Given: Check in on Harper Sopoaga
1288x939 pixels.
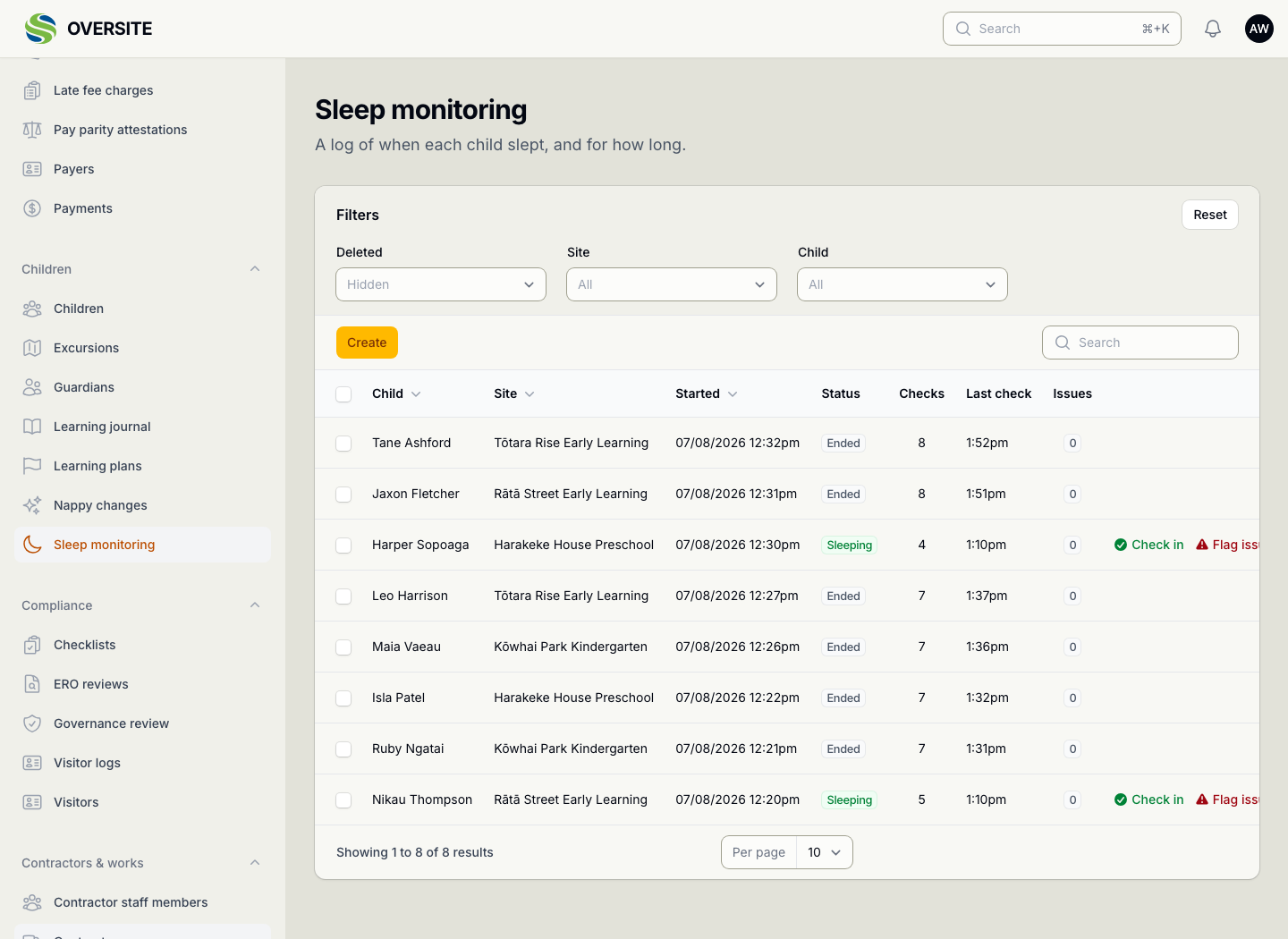Looking at the screenshot, I should (x=1149, y=545).
